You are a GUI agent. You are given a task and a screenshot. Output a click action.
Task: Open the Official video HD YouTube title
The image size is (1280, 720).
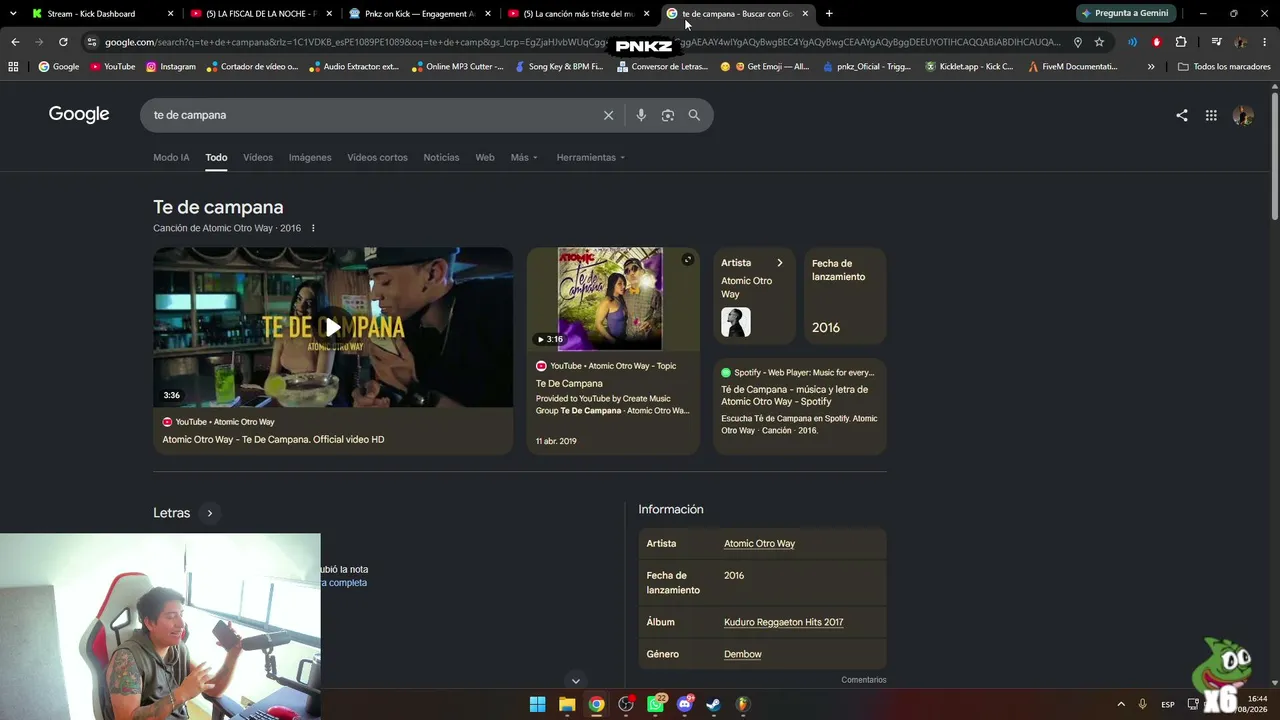273,440
